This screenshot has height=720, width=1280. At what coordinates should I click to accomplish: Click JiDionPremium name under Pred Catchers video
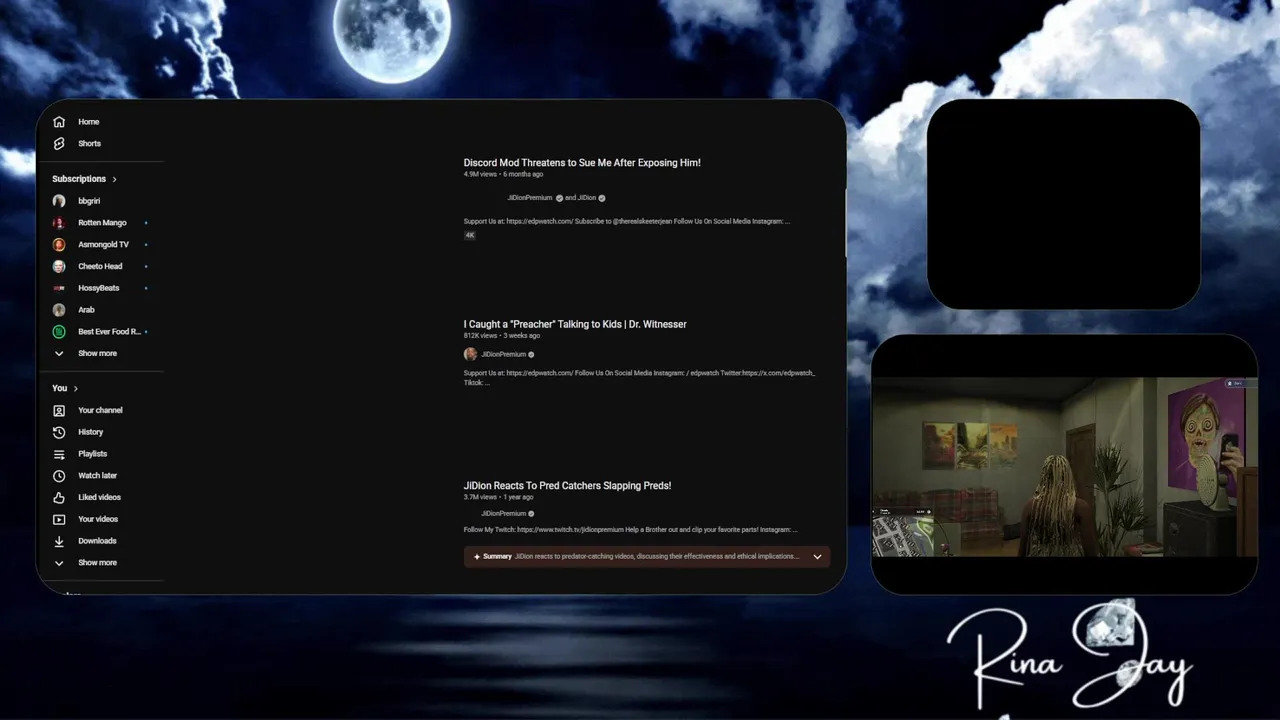point(503,514)
